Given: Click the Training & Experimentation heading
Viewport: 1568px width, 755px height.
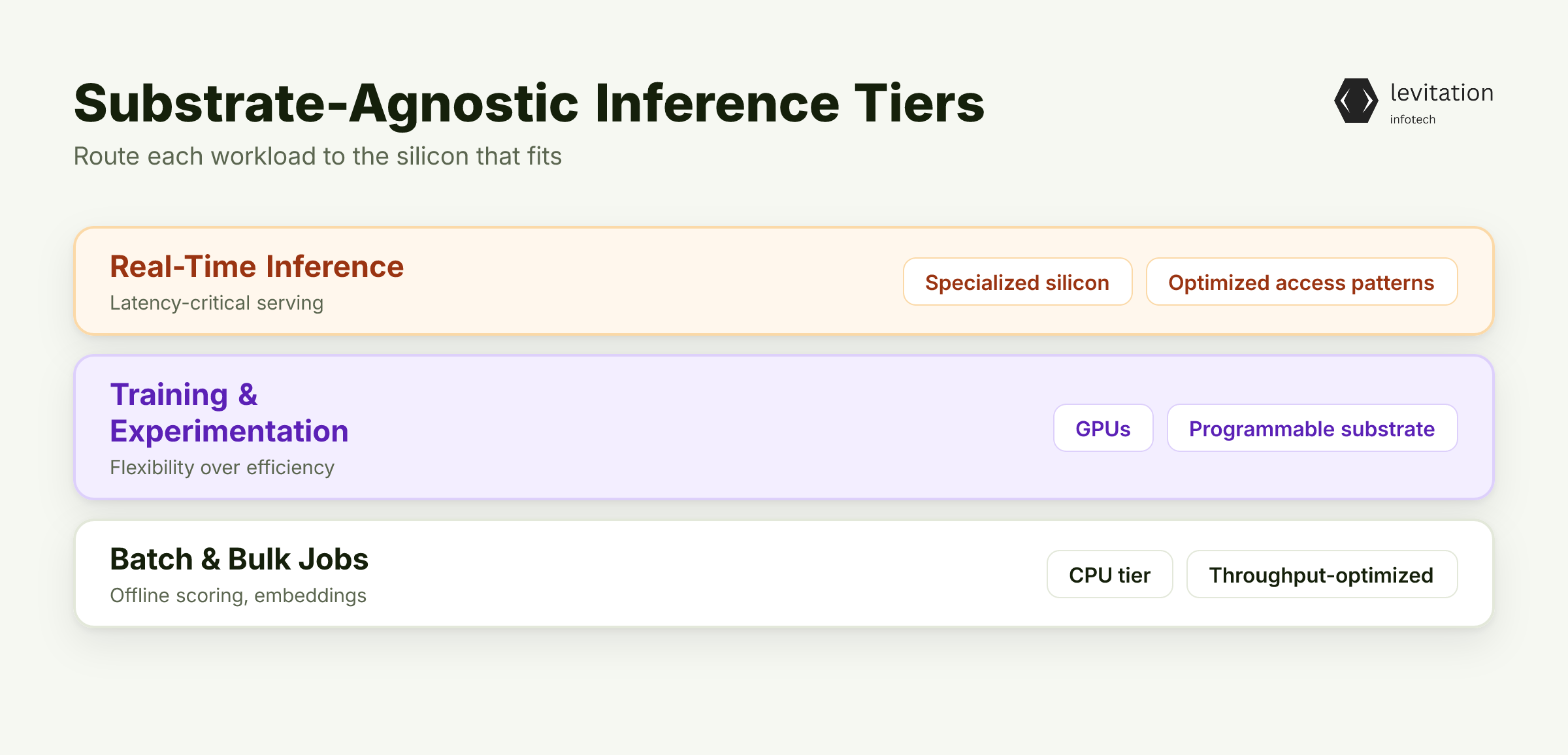Looking at the screenshot, I should click(229, 413).
